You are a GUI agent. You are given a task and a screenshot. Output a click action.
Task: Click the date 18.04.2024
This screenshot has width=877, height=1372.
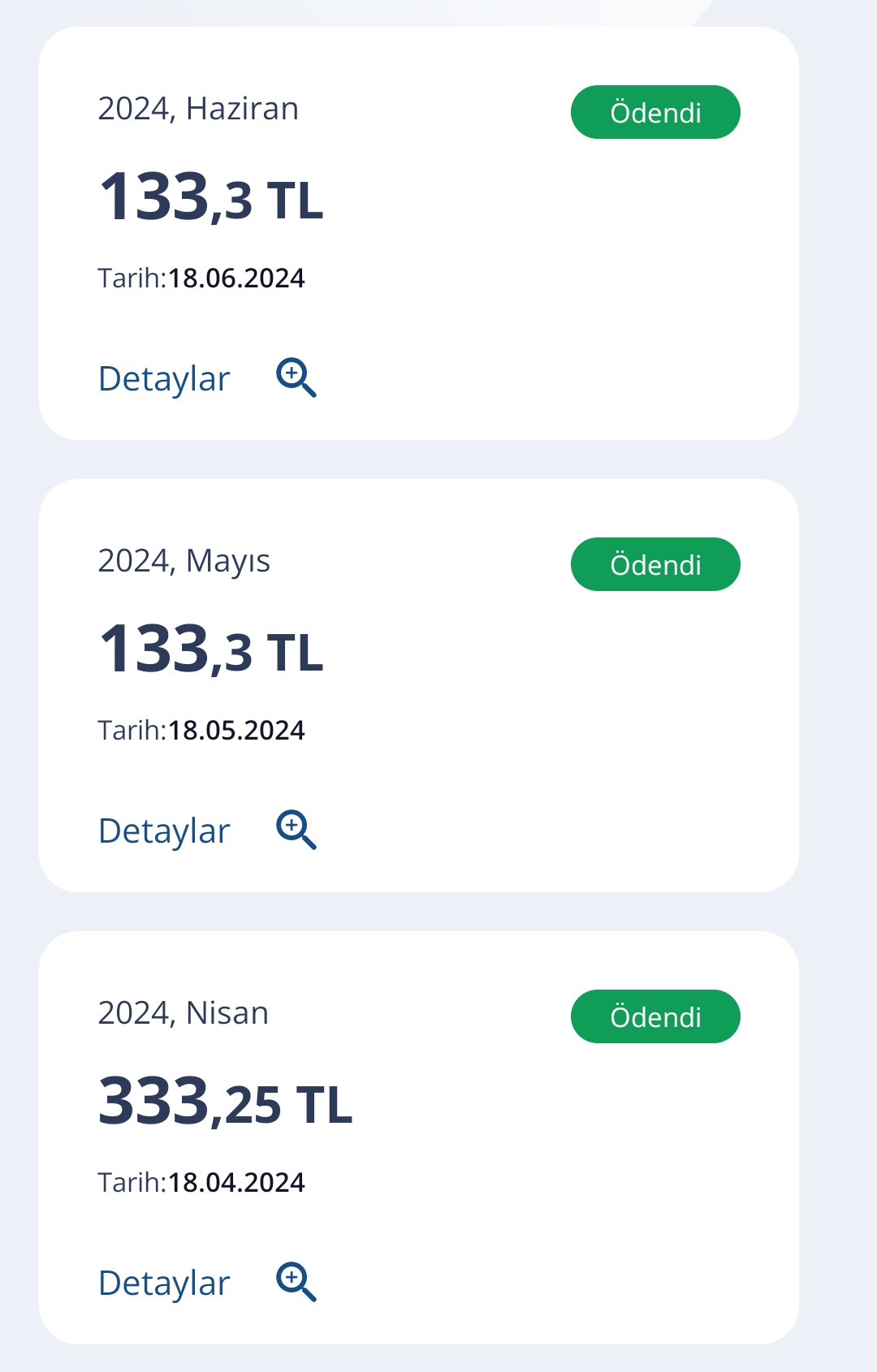pos(236,1183)
